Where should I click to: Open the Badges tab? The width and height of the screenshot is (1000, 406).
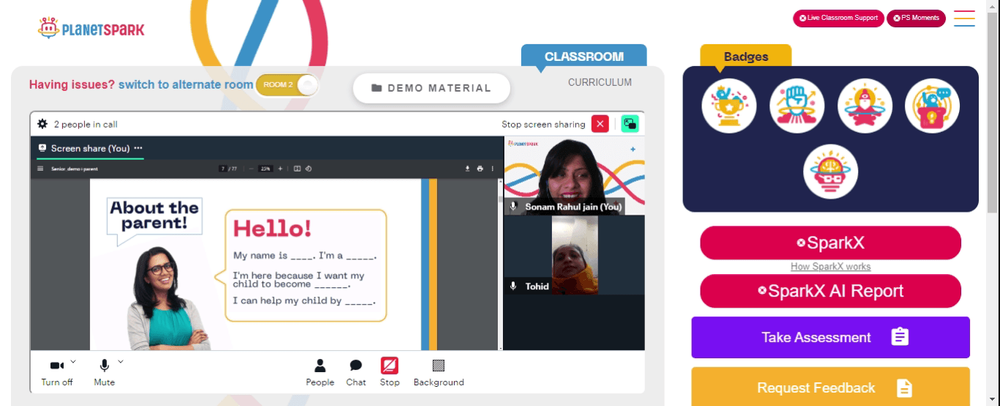[746, 57]
